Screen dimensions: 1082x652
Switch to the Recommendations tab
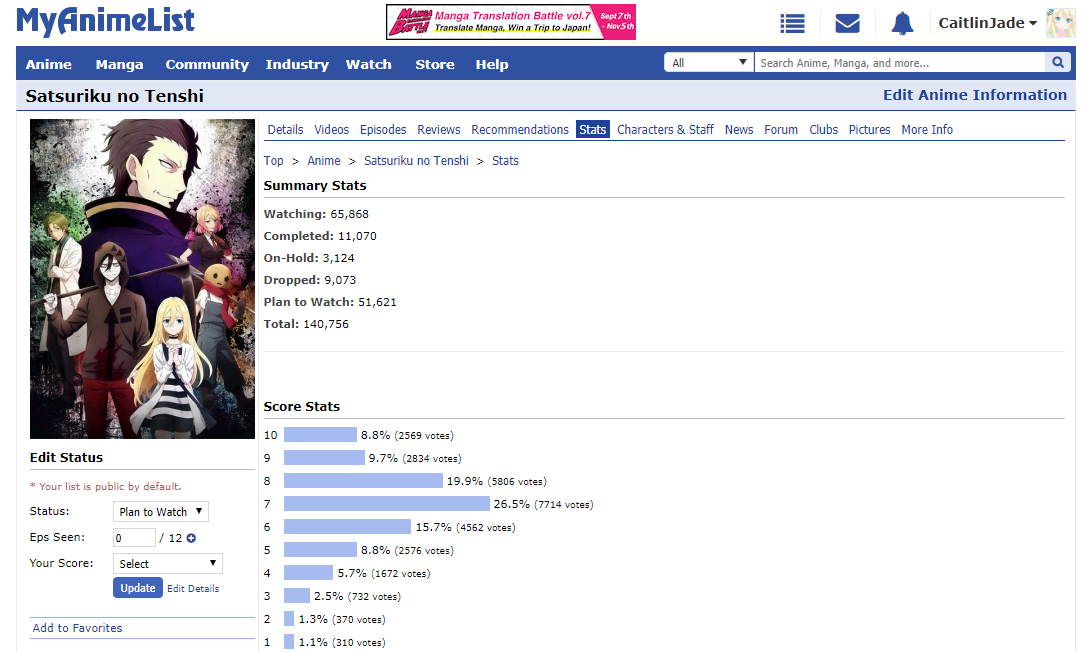click(520, 130)
